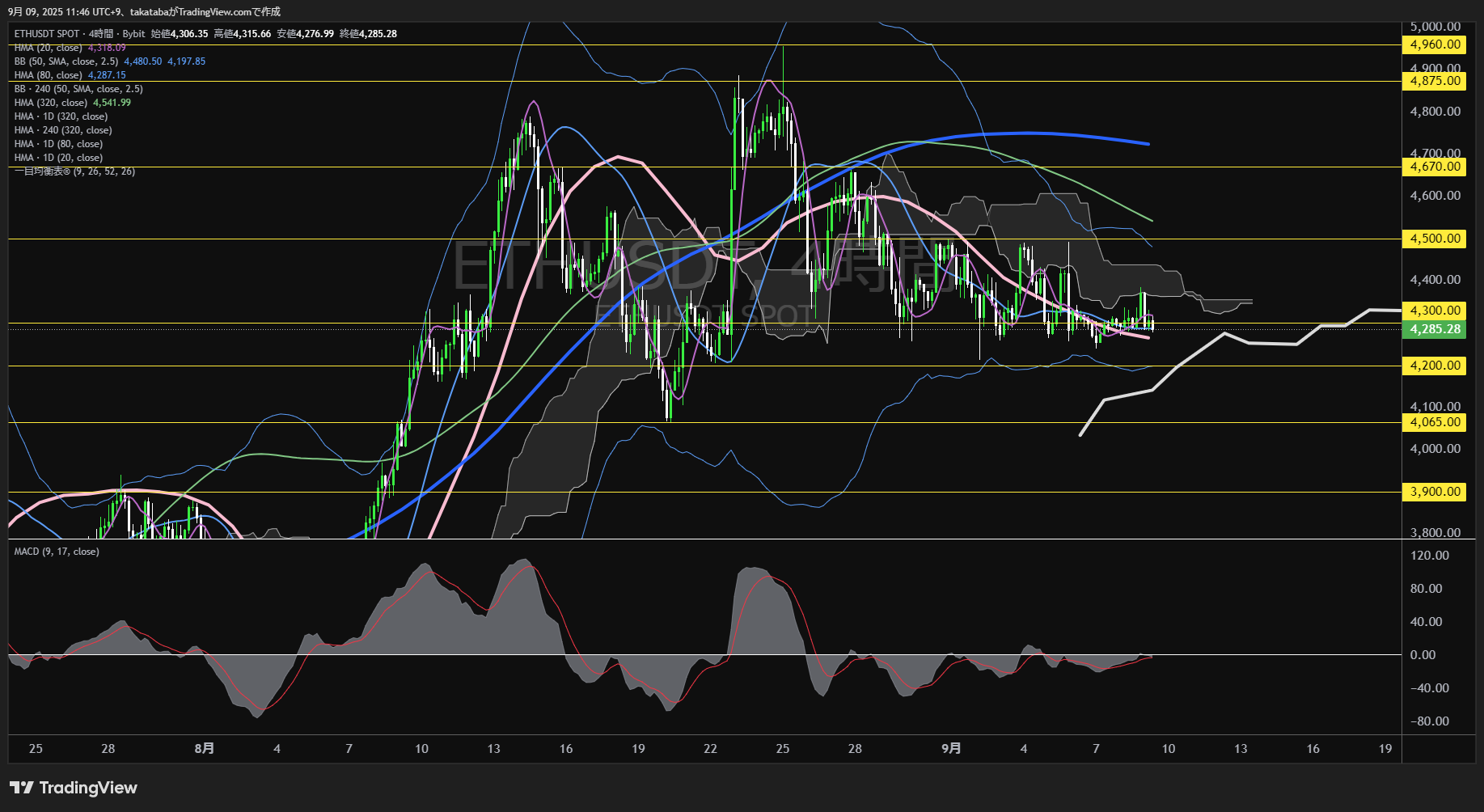Viewport: 1484px width, 812px height.
Task: Click the BB lower value 4,197.85
Action: 187,61
